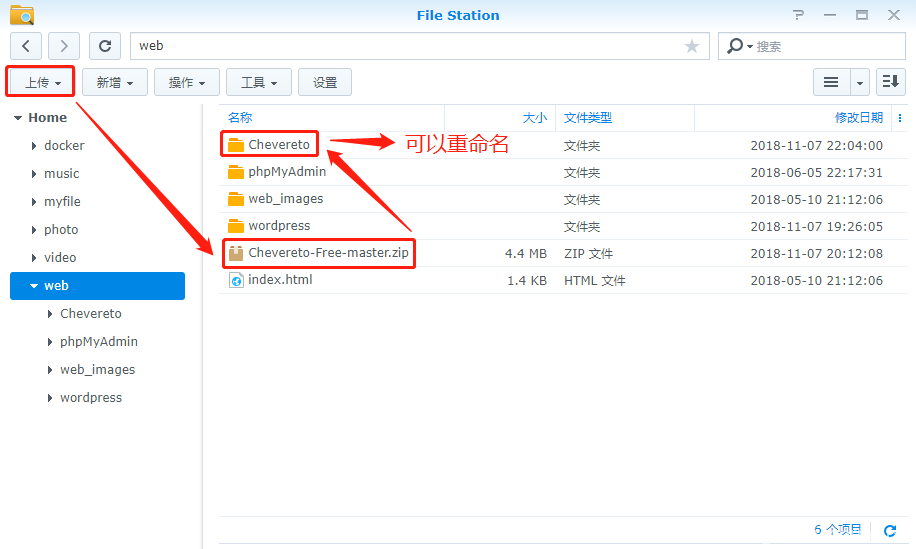This screenshot has width=916, height=549.
Task: Click the 设置 settings button
Action: (325, 82)
